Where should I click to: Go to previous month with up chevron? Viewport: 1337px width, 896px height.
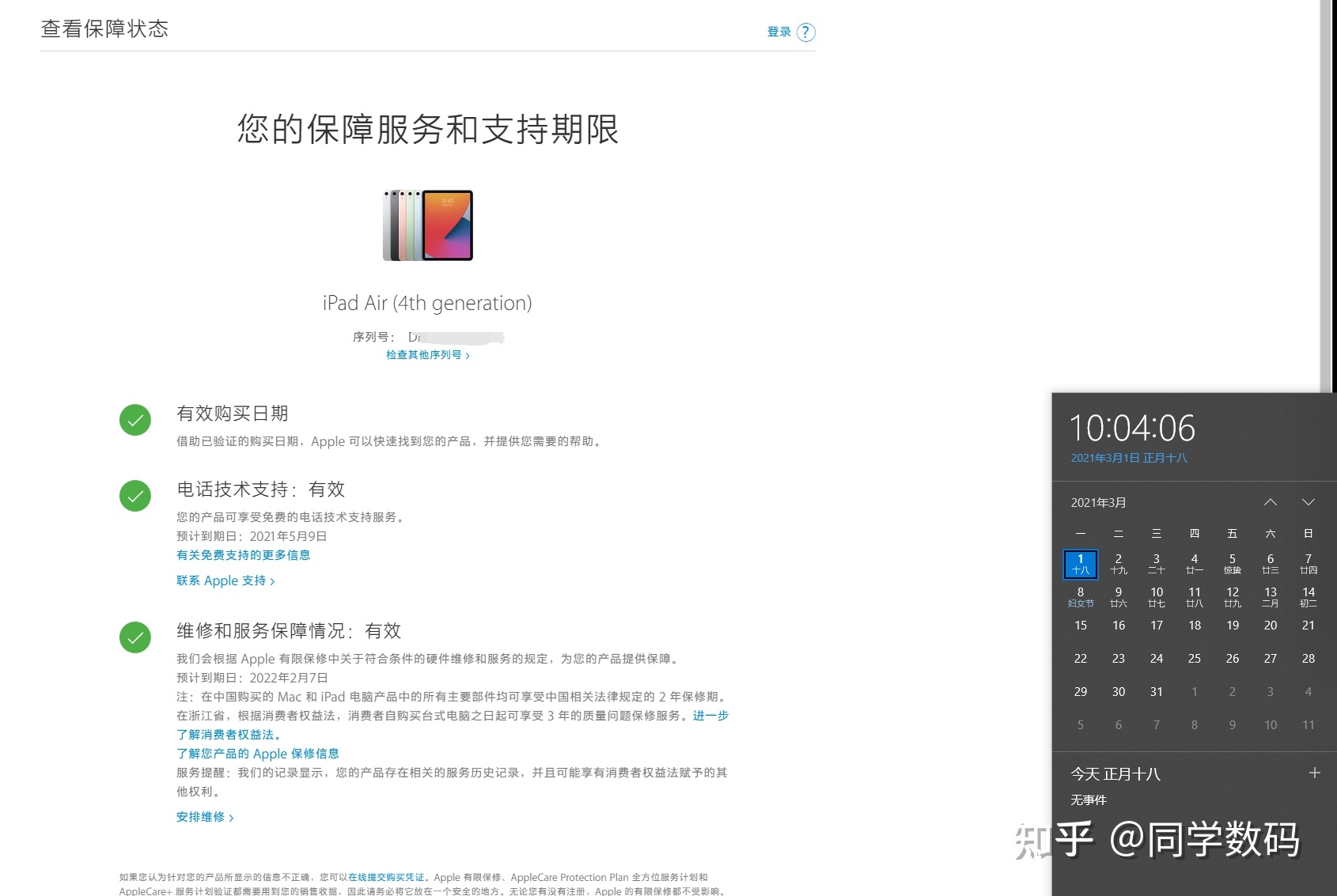(1271, 502)
